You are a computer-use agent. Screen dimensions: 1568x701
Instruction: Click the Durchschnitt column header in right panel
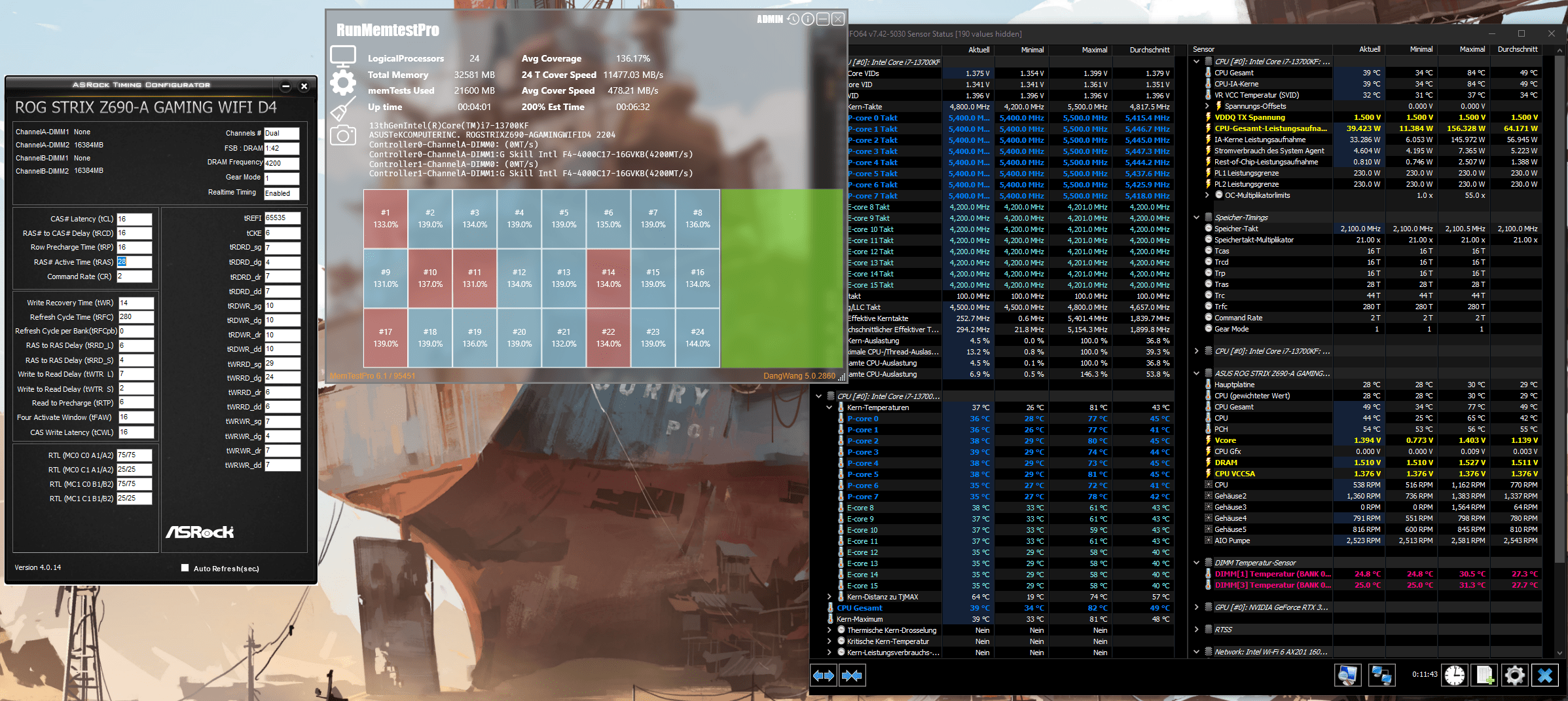[1517, 49]
